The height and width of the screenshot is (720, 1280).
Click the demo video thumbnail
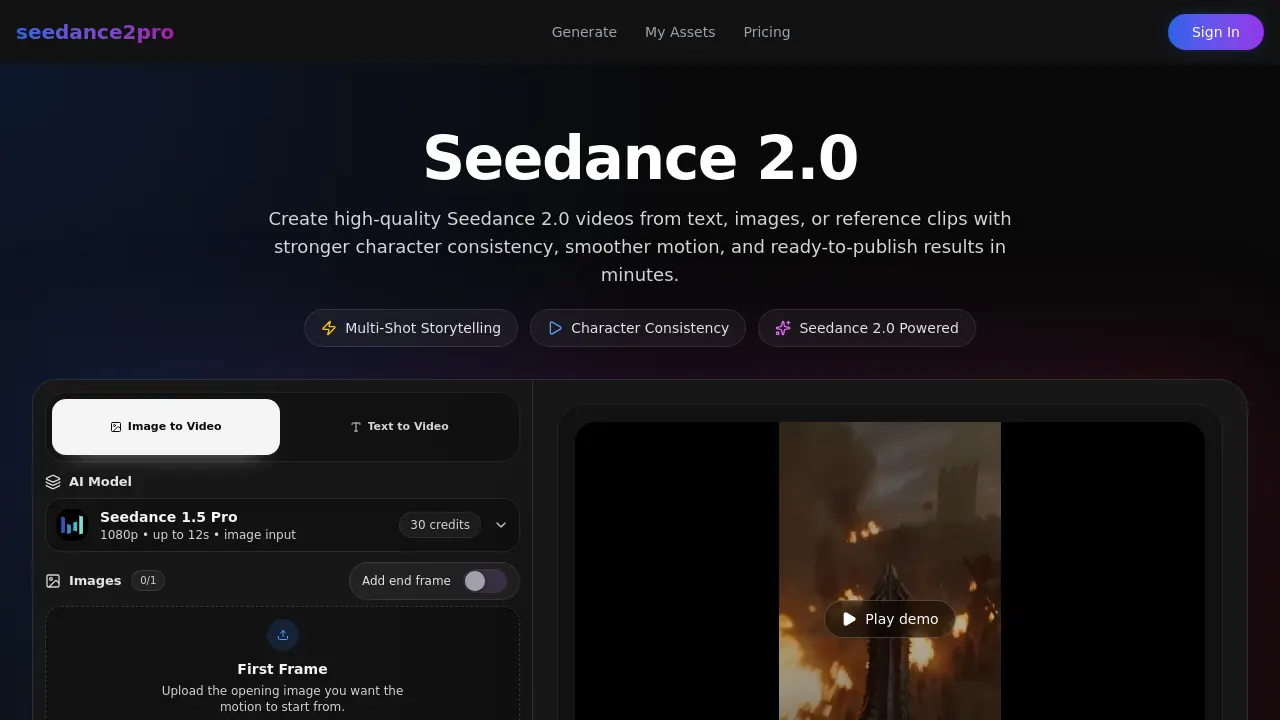pyautogui.click(x=890, y=571)
